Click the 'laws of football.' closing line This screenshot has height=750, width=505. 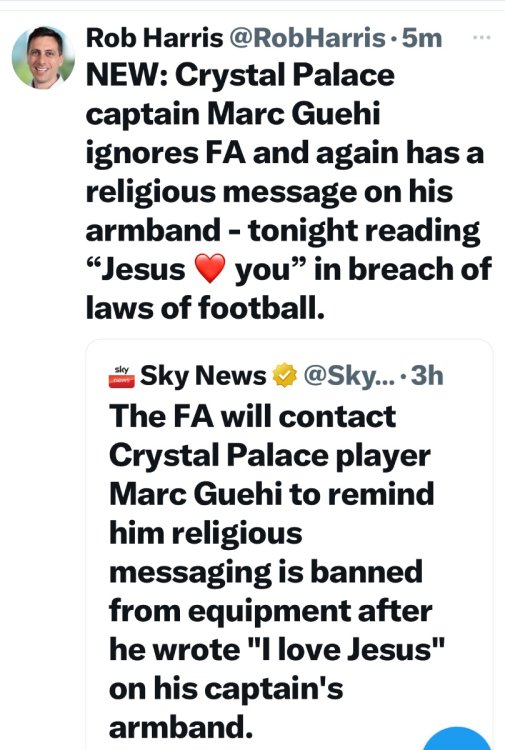[x=205, y=307]
